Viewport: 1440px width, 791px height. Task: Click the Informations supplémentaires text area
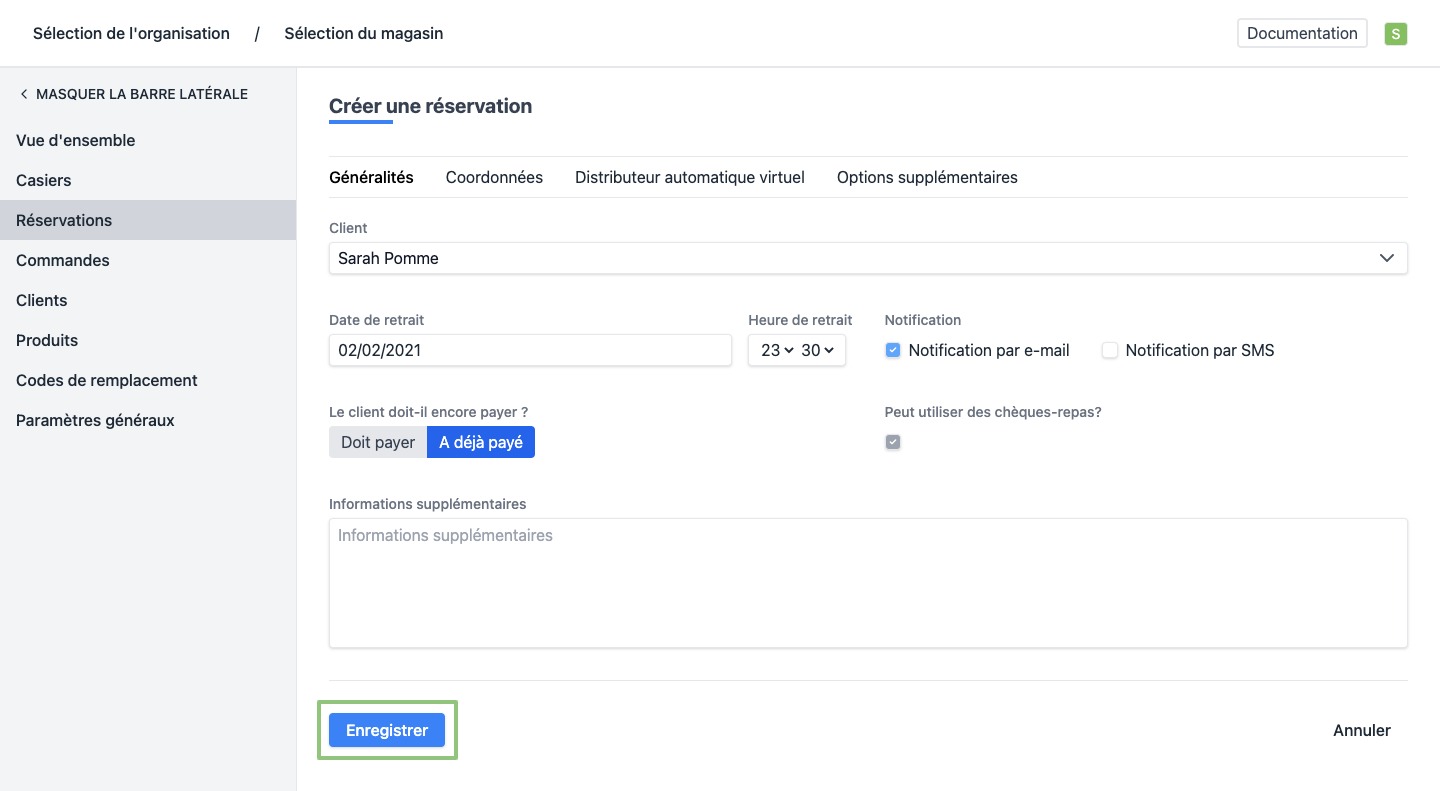(867, 582)
